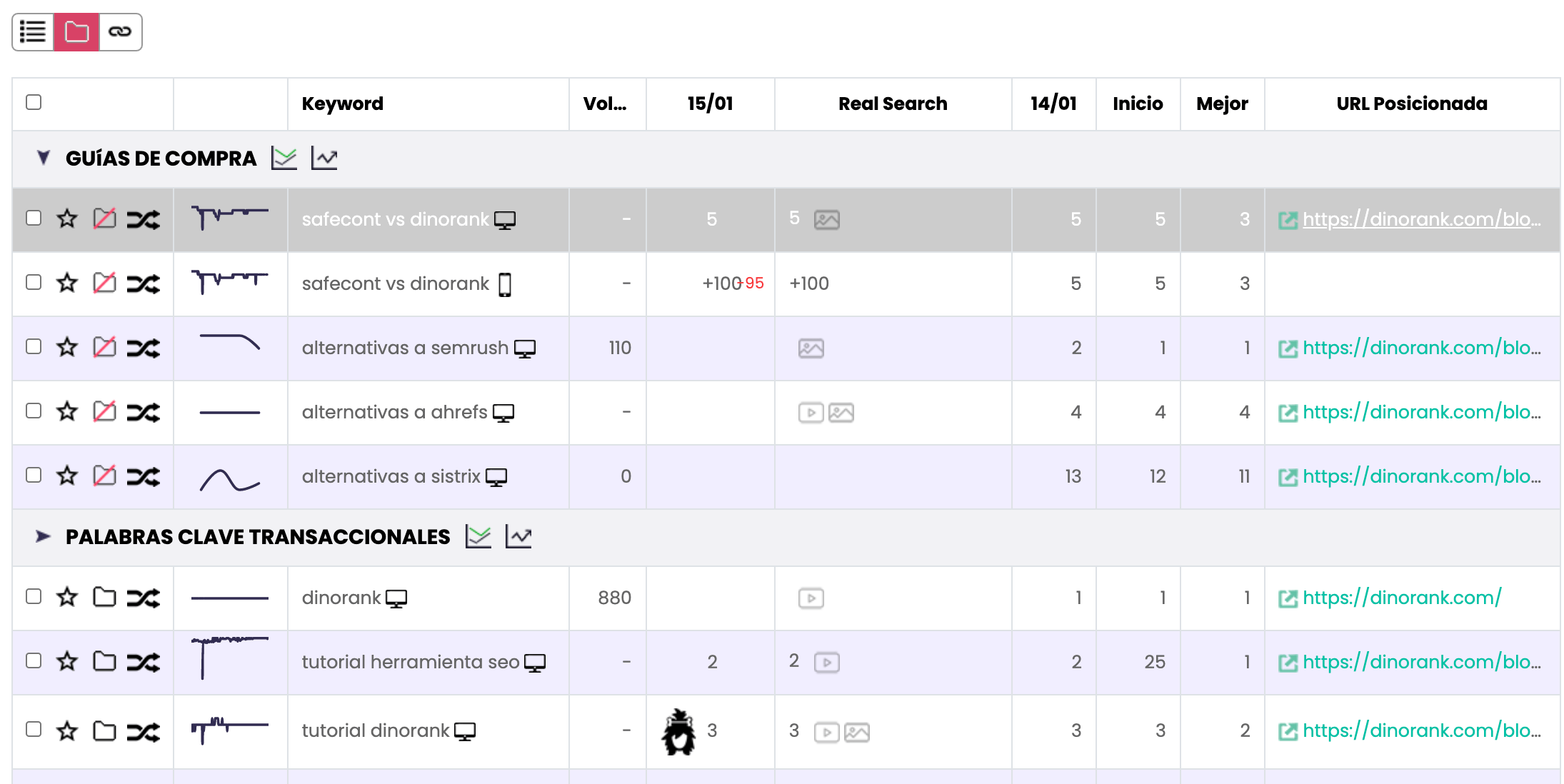Click video result icon in dinorank row
Image resolution: width=1564 pixels, height=784 pixels.
[811, 598]
